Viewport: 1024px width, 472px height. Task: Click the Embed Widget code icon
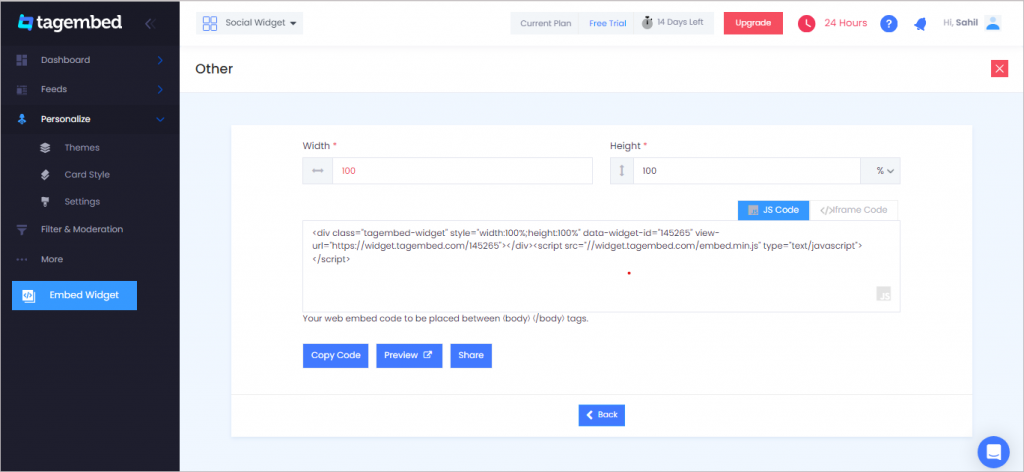tap(28, 295)
